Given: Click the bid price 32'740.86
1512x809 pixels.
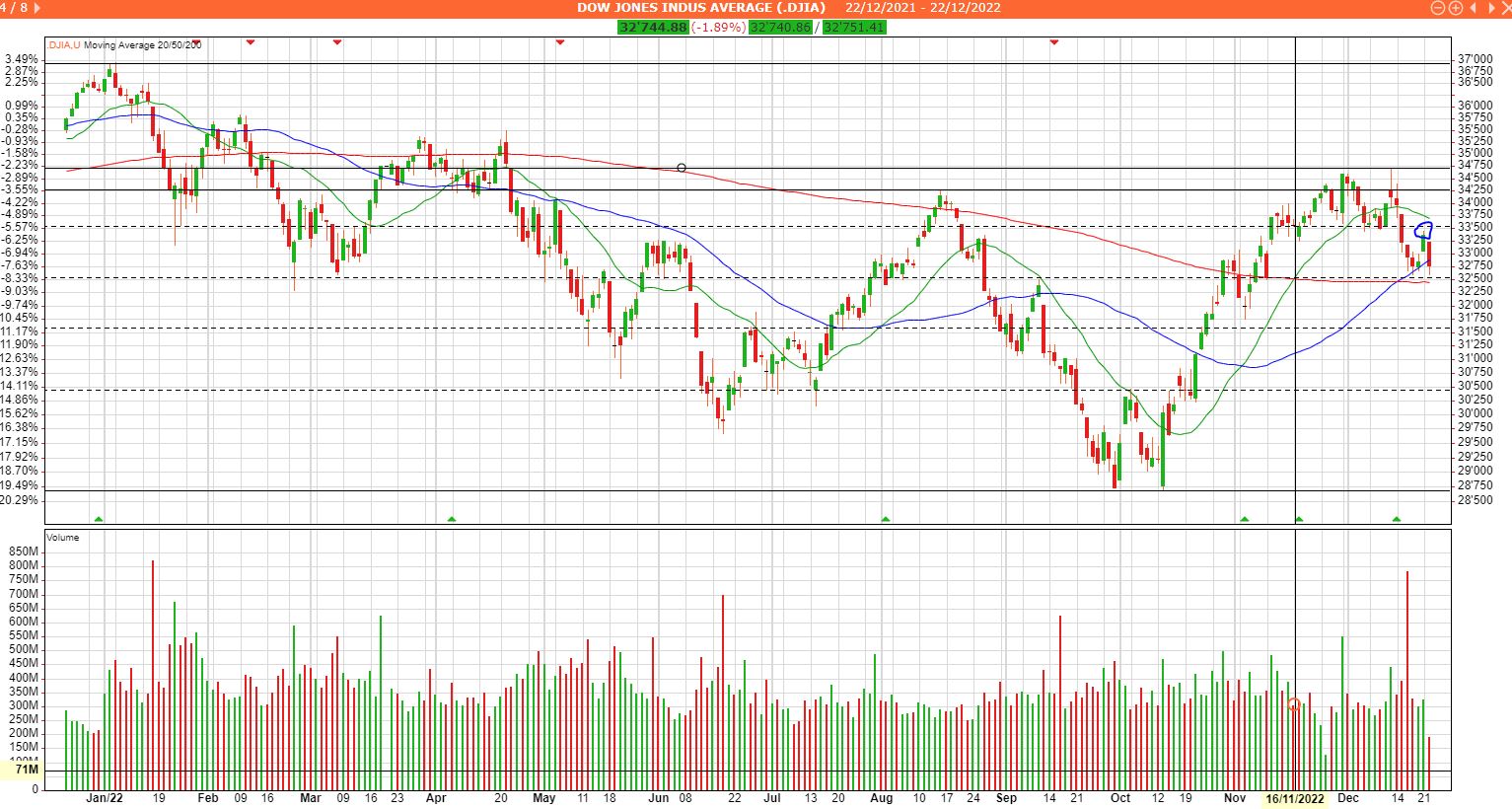Looking at the screenshot, I should [x=779, y=27].
